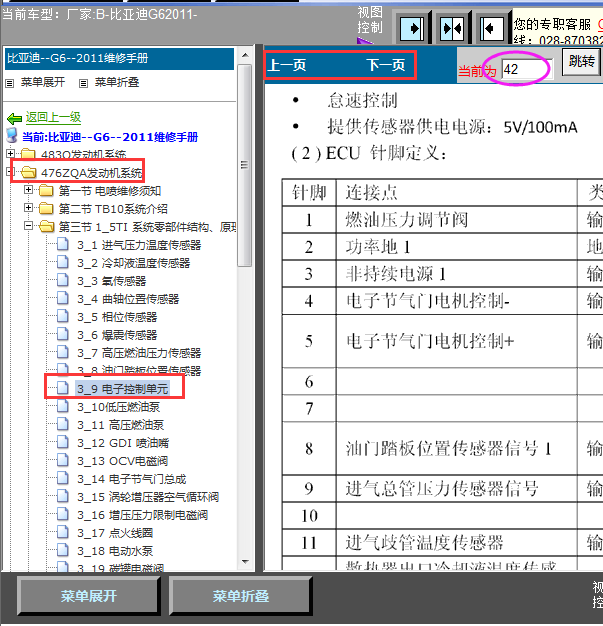The height and width of the screenshot is (626, 603).
Task: Open 3_18 电动水泵 entry
Action: pyautogui.click(x=115, y=551)
